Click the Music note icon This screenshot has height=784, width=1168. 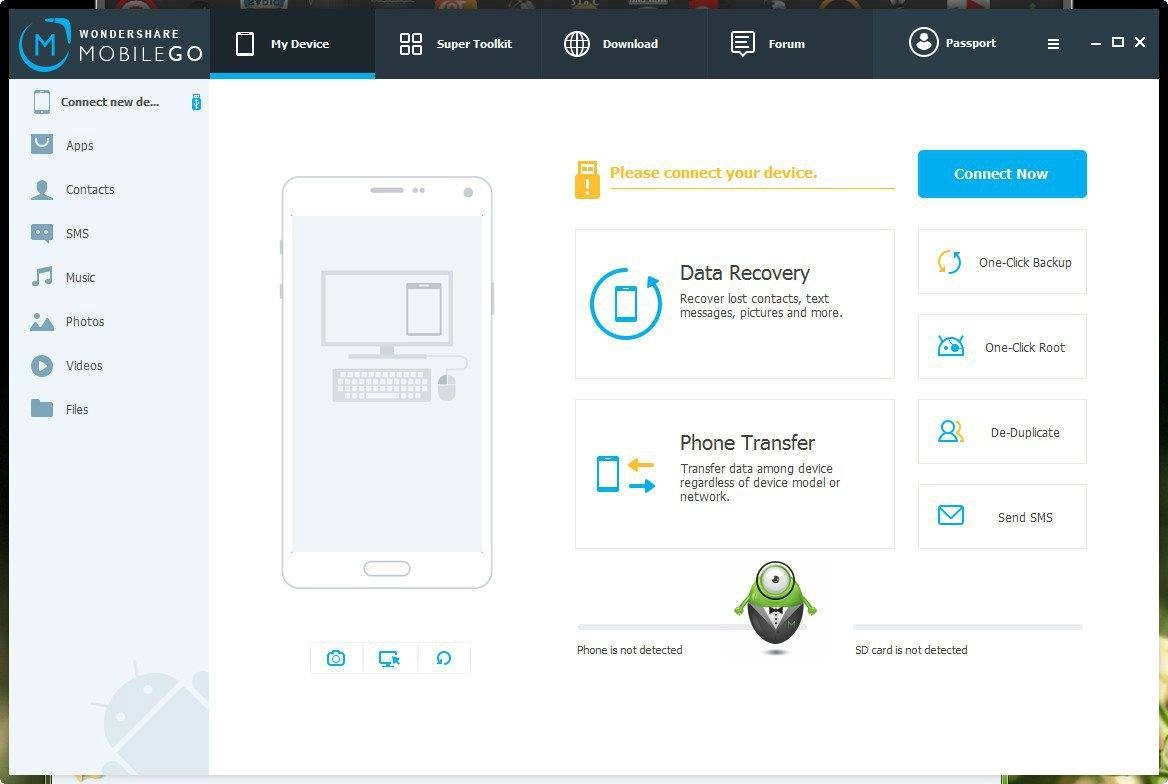[x=42, y=276]
